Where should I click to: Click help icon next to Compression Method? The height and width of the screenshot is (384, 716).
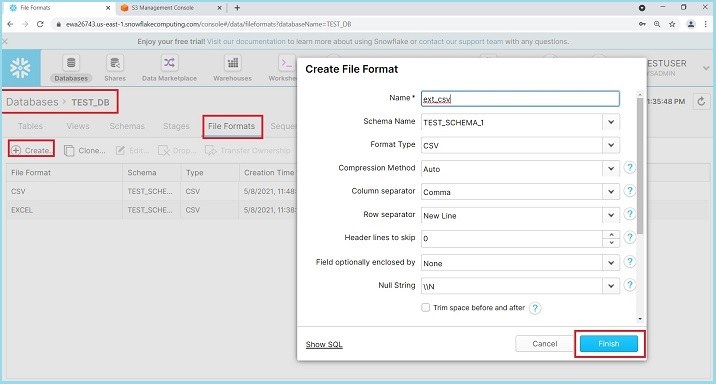pos(630,168)
